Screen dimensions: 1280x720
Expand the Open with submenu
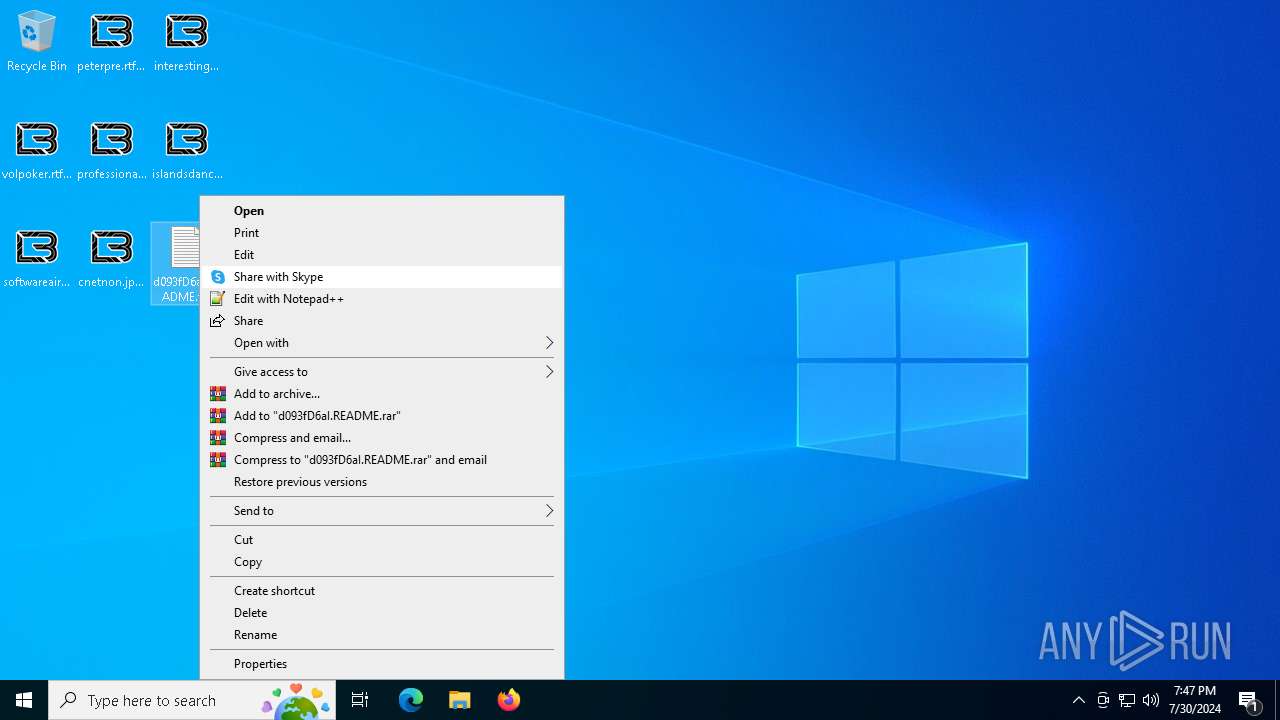[382, 343]
